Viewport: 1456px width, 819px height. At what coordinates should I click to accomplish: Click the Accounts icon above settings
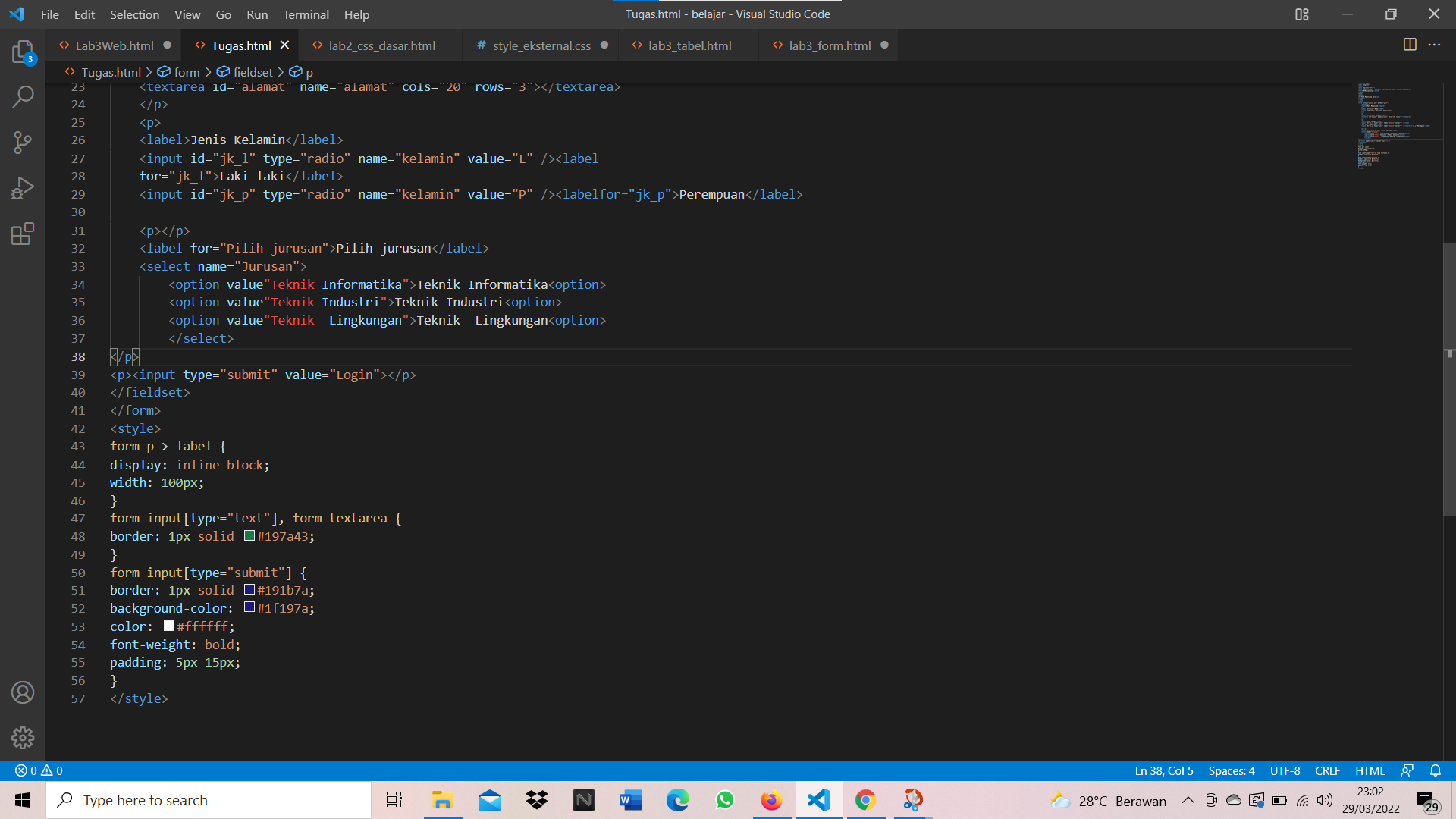(x=23, y=692)
